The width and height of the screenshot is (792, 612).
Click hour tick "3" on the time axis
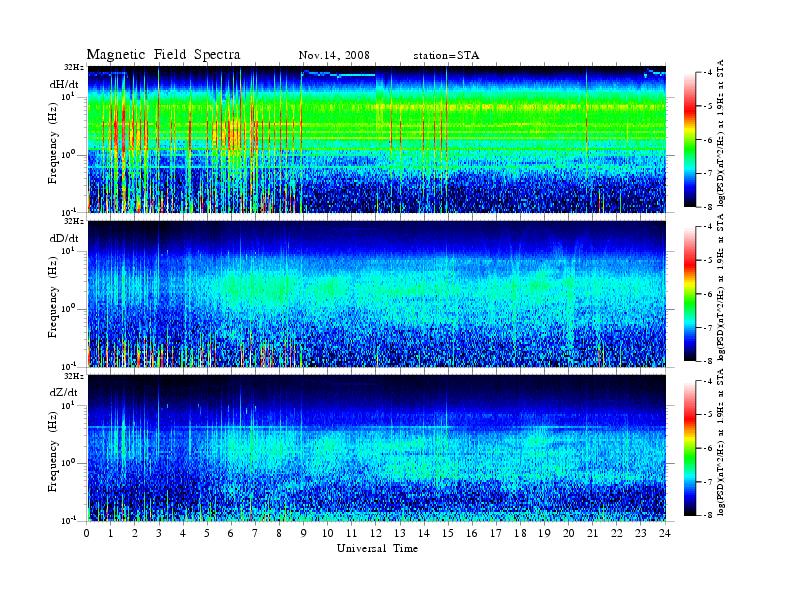159,533
